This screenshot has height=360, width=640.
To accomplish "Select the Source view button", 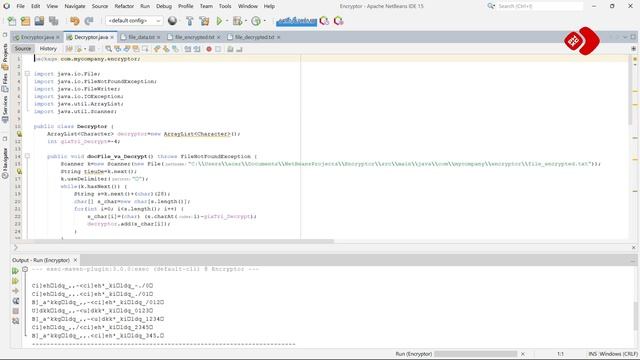I will pyautogui.click(x=23, y=49).
